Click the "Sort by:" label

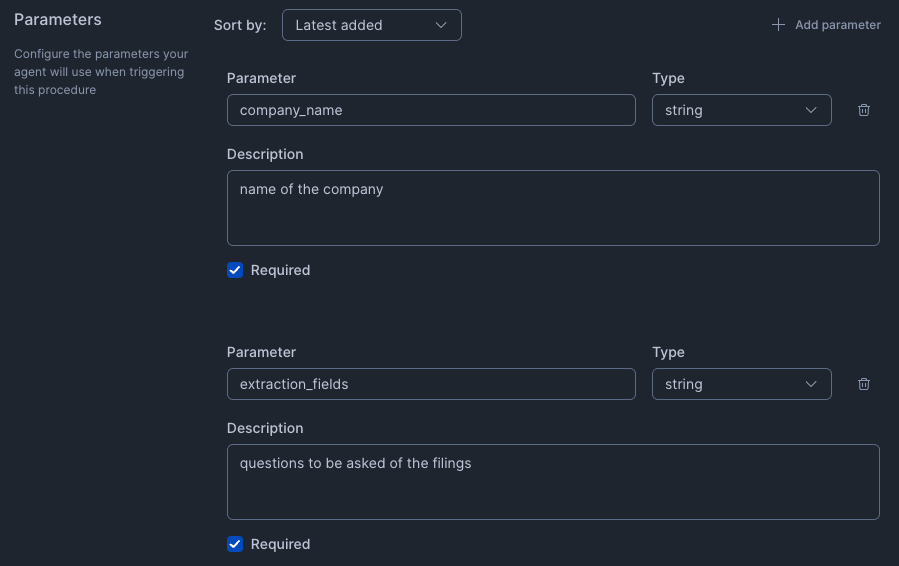coord(240,25)
